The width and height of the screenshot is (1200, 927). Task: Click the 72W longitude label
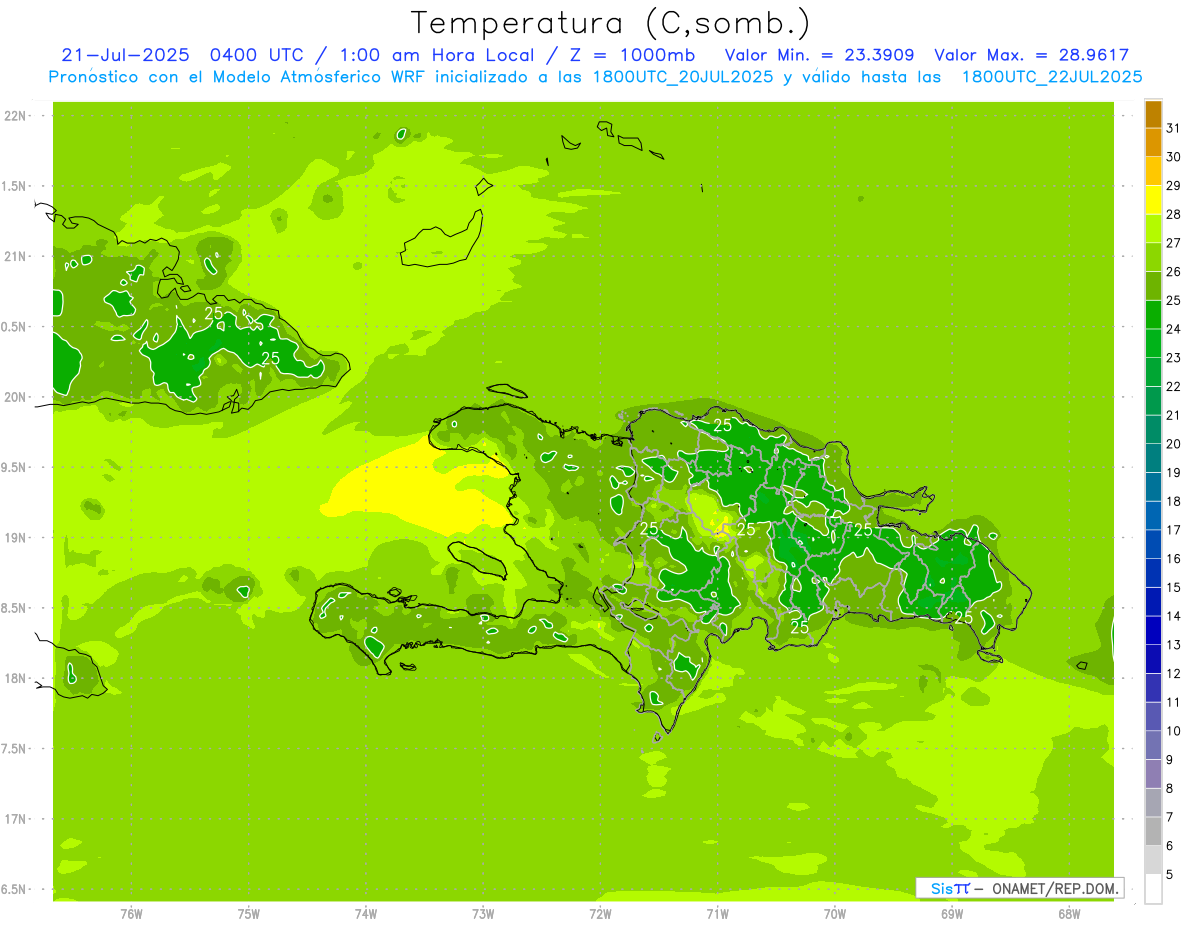coord(600,913)
